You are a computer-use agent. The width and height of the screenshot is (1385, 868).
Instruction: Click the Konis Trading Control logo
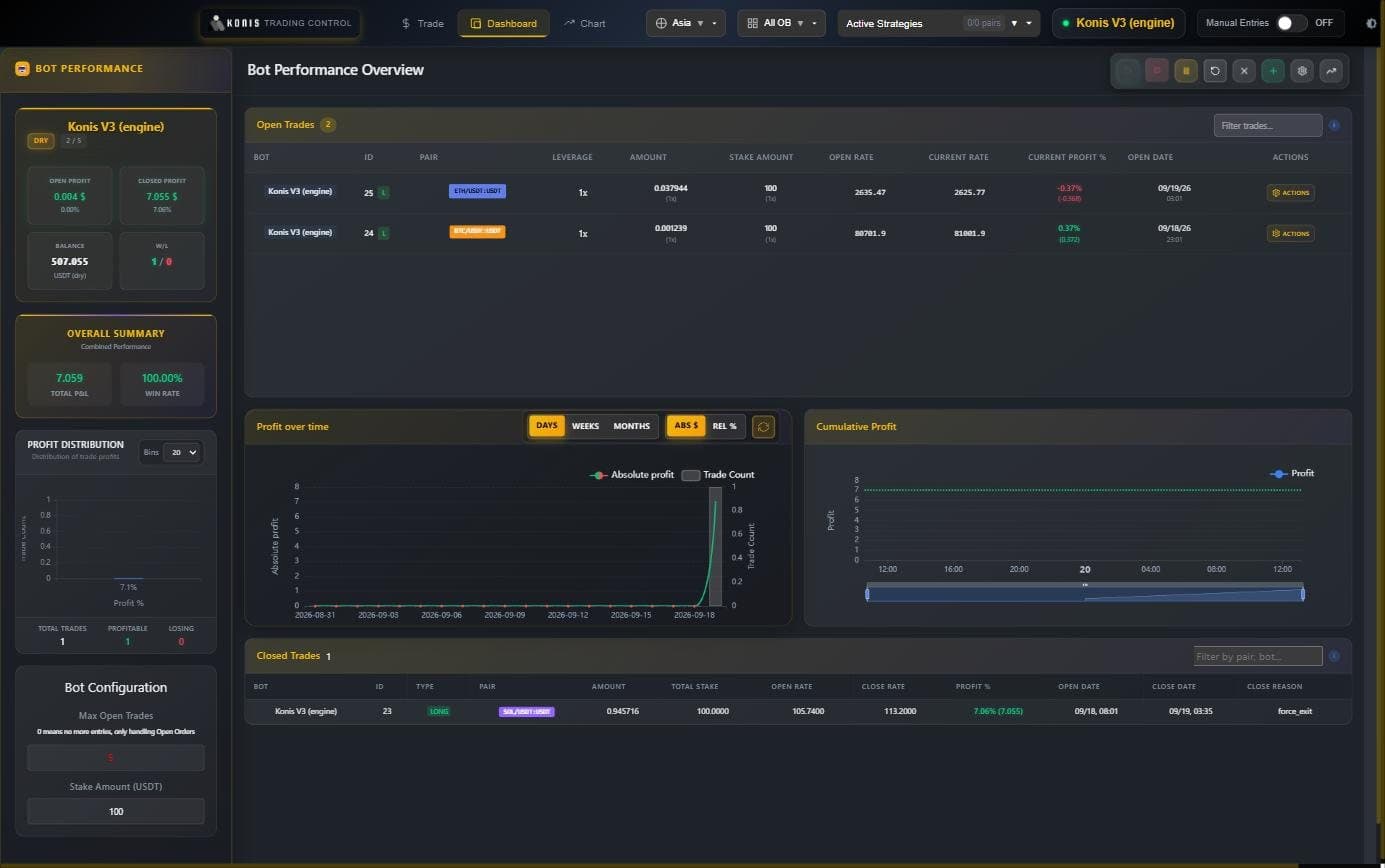(x=280, y=23)
